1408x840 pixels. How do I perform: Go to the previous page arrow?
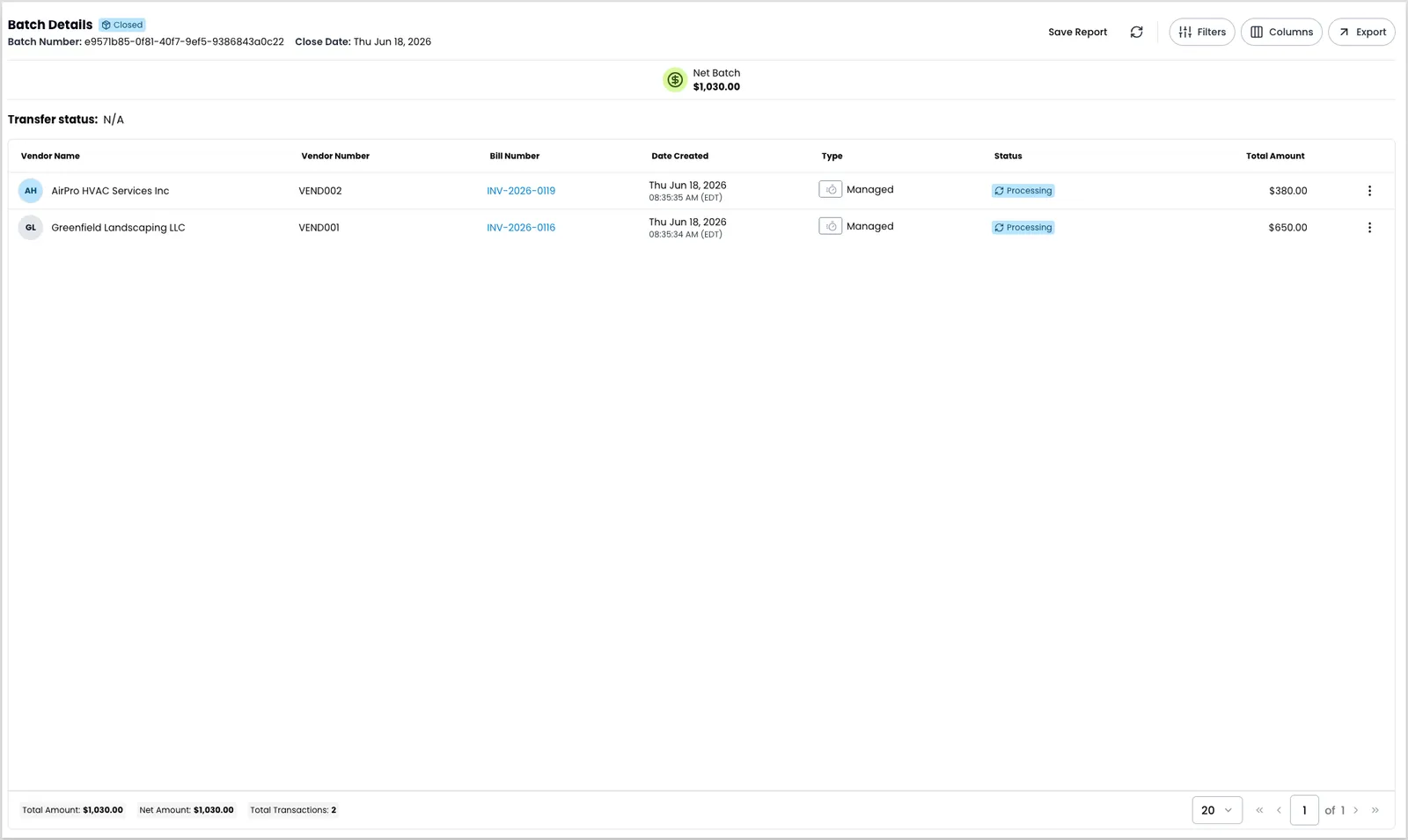(1279, 810)
